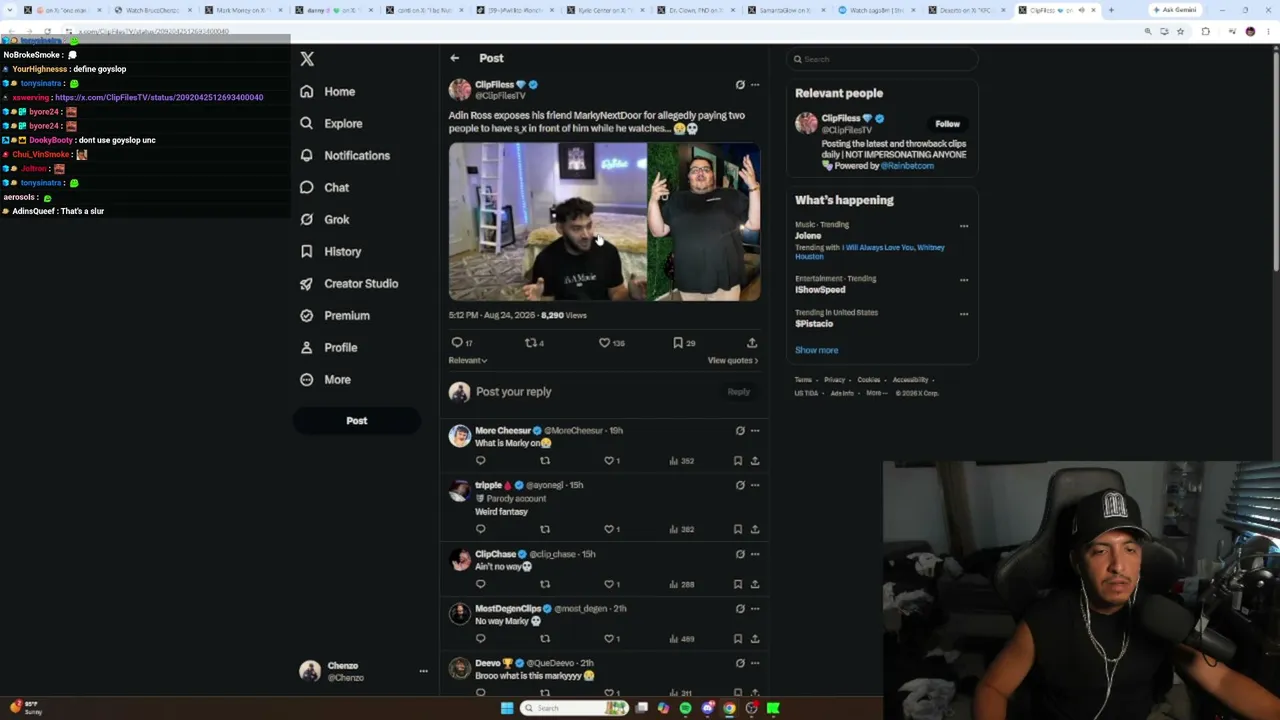Share the main ClipFiless post
Viewport: 1280px width, 720px height.
coord(752,343)
